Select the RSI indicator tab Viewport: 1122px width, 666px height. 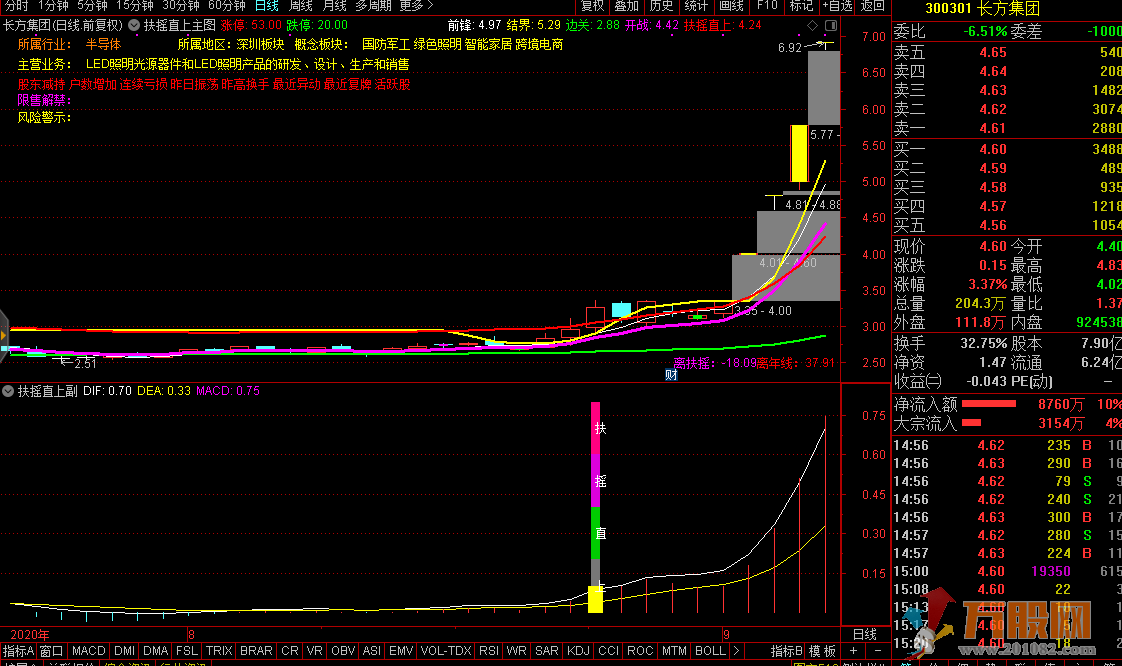[489, 651]
